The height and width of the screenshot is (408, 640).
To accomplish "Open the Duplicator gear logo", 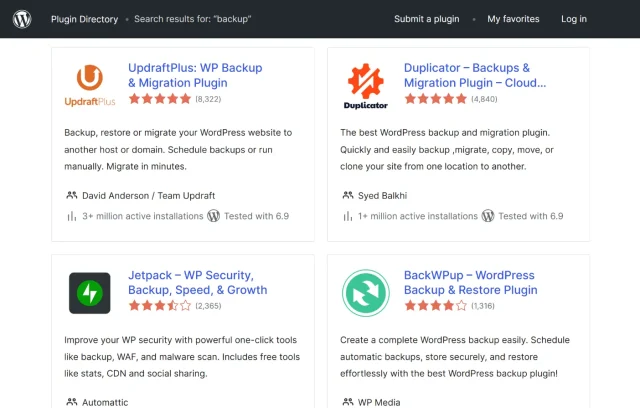I will pos(366,86).
